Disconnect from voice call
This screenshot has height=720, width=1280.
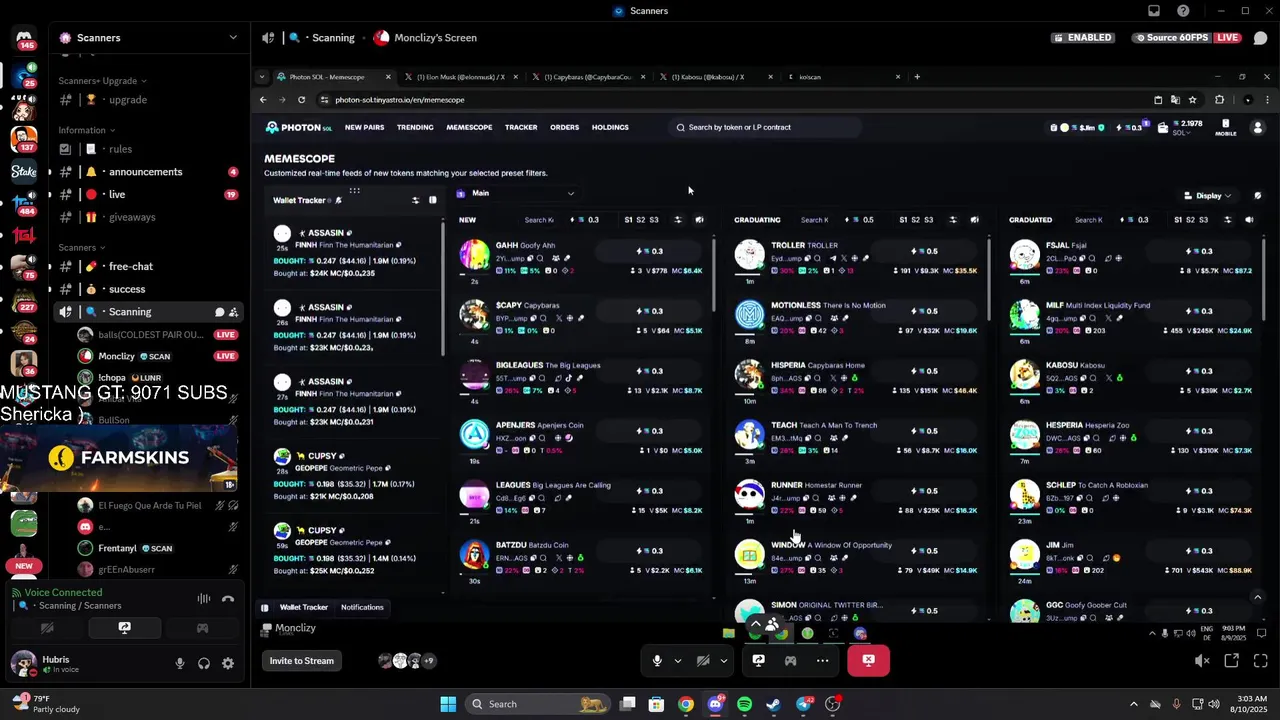(x=228, y=599)
